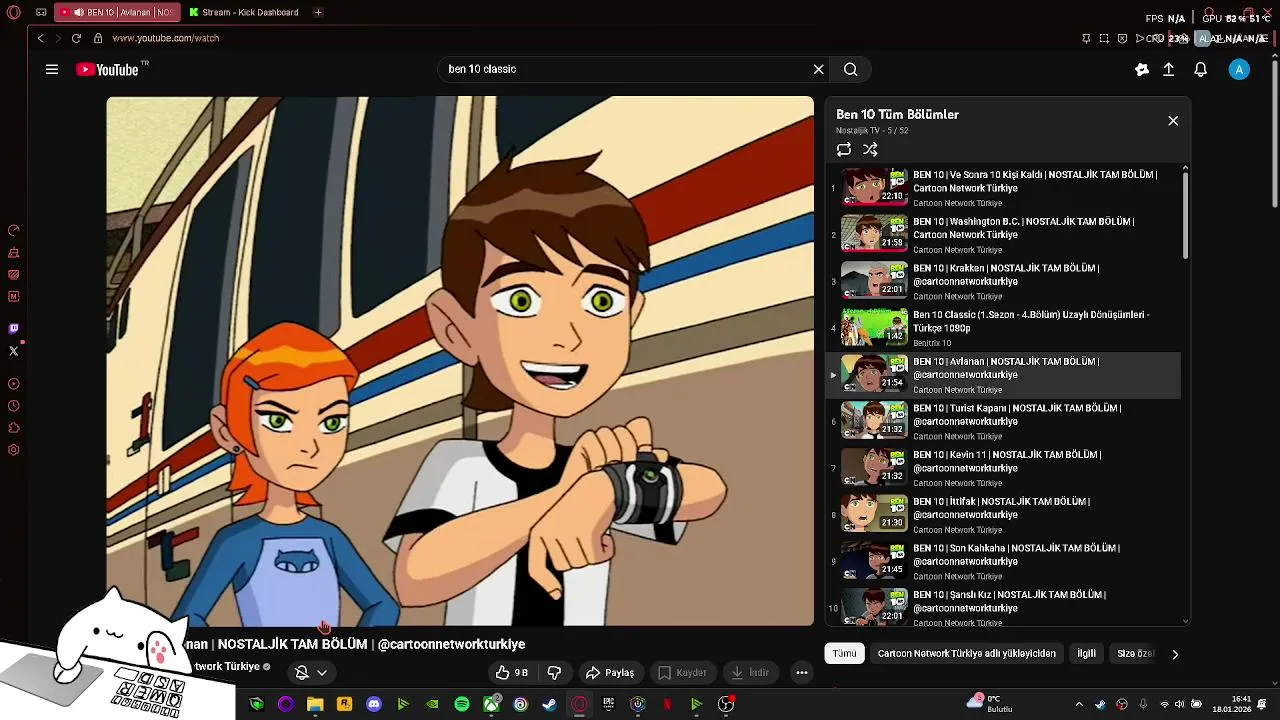
Task: Open Twitch in the Opera sidebar
Action: (x=14, y=329)
